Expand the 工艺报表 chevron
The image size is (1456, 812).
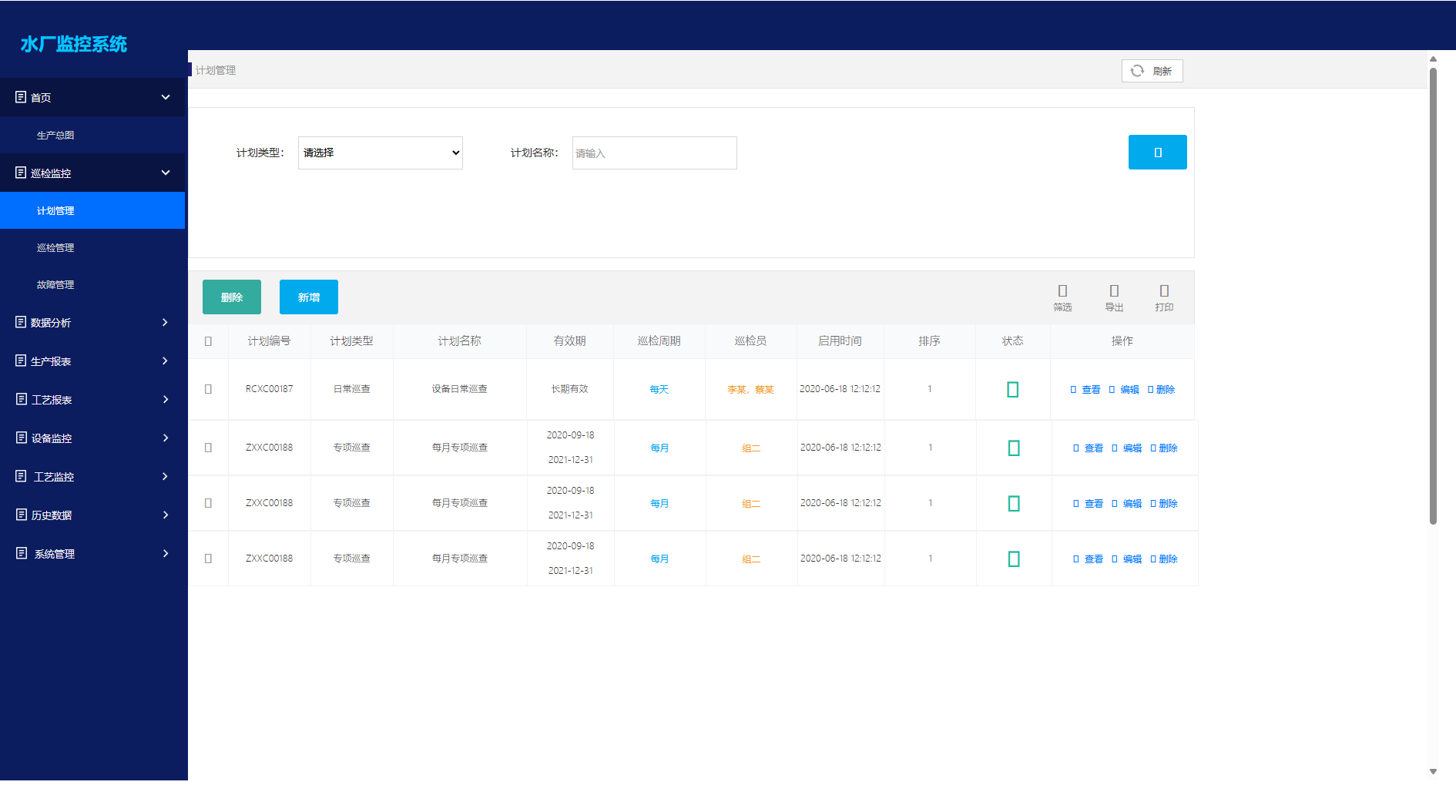click(165, 399)
